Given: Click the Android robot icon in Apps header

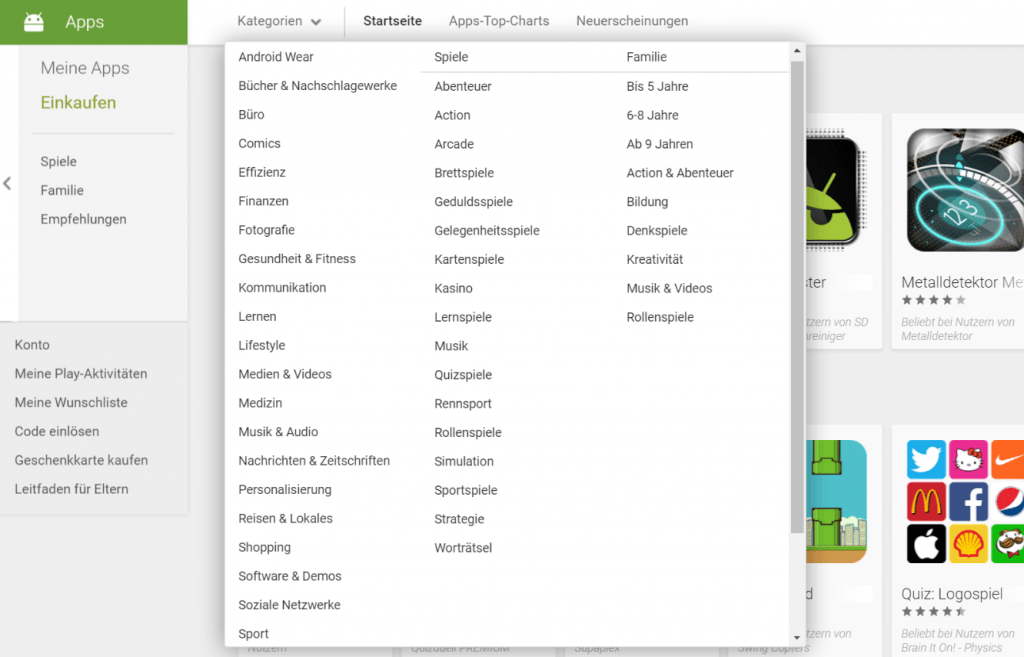Looking at the screenshot, I should tap(34, 22).
